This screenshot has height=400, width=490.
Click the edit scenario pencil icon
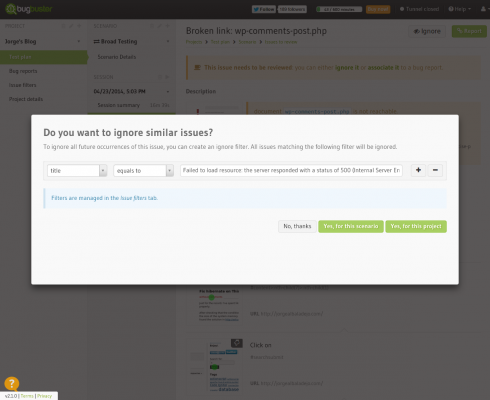[160, 26]
